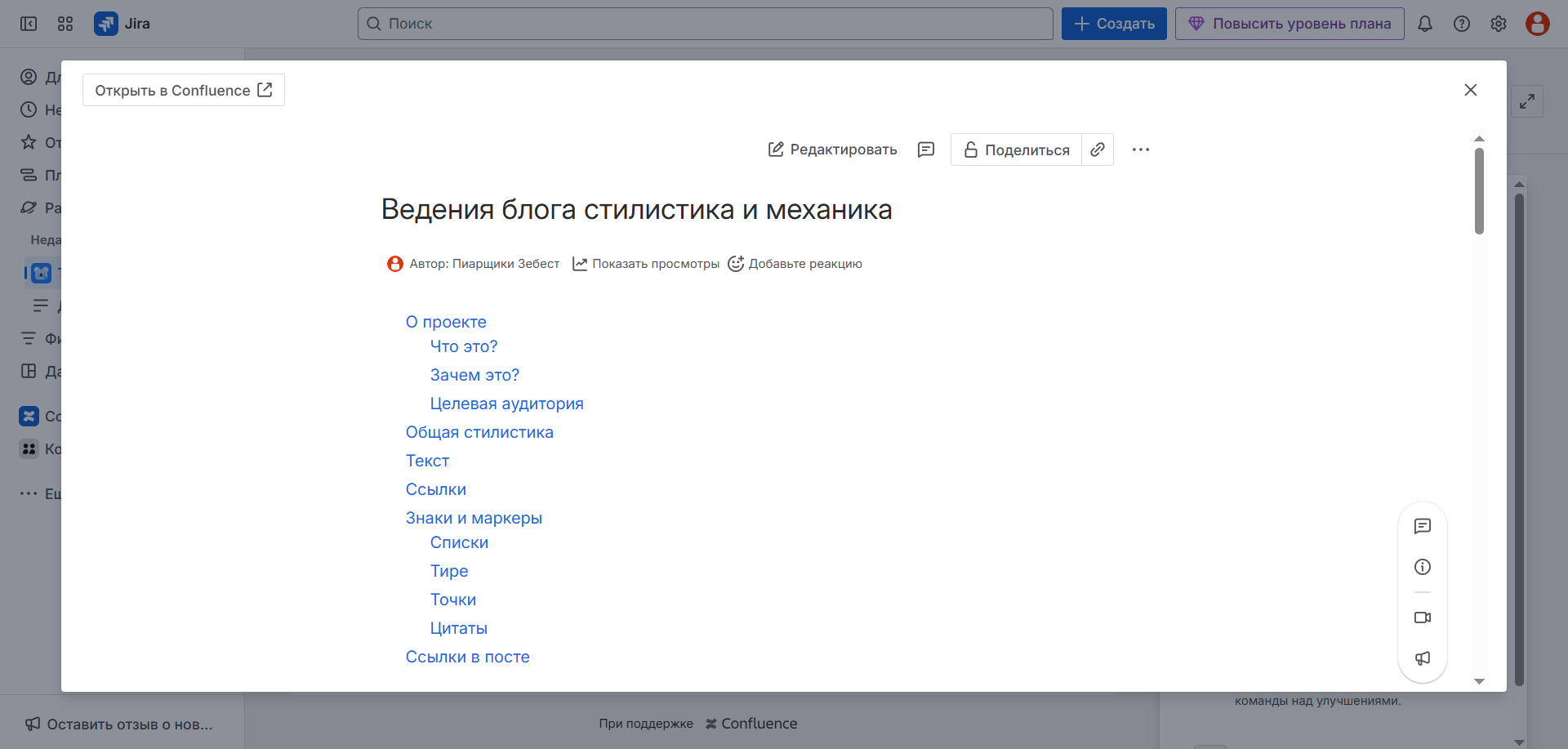
Task: Open comments from the floating side panel
Action: tap(1423, 526)
